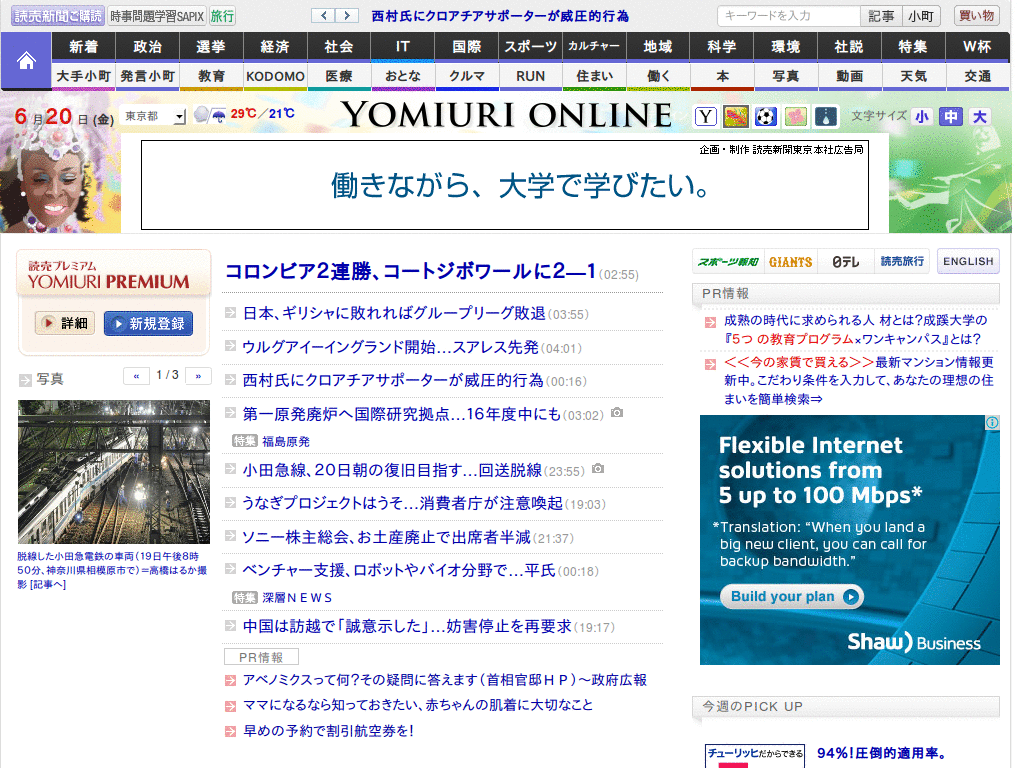The image size is (1024, 768).
Task: Open 成熟の時代に求められる人材 PR link
Action: pyautogui.click(x=856, y=330)
